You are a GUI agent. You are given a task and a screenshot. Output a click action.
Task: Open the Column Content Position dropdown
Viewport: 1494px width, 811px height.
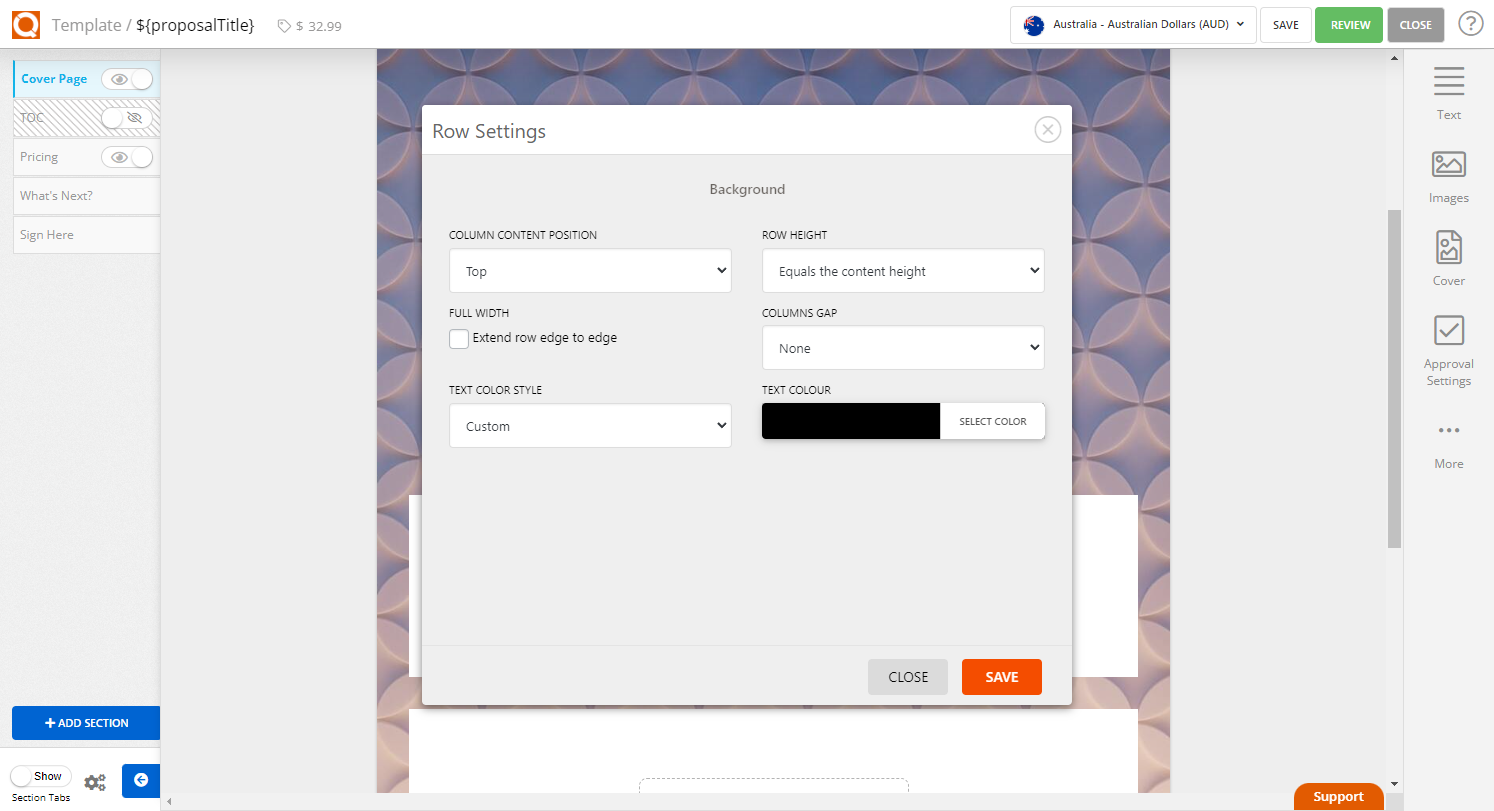click(x=590, y=271)
